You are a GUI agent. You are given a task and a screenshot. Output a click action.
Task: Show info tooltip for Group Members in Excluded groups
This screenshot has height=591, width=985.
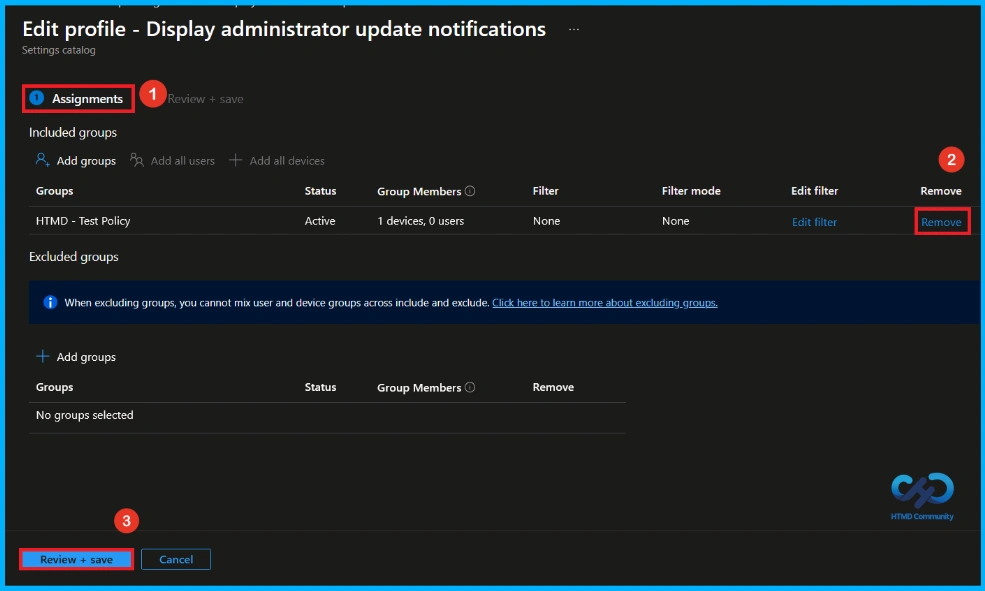pyautogui.click(x=470, y=388)
